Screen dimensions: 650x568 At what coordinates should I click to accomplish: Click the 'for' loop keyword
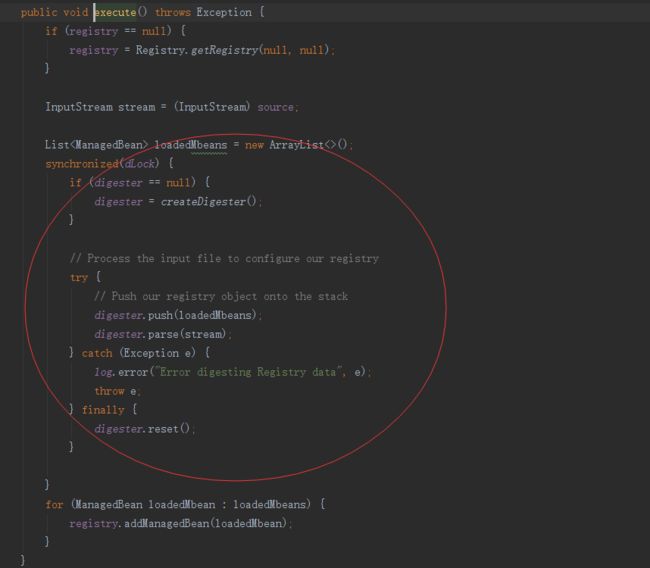(54, 505)
